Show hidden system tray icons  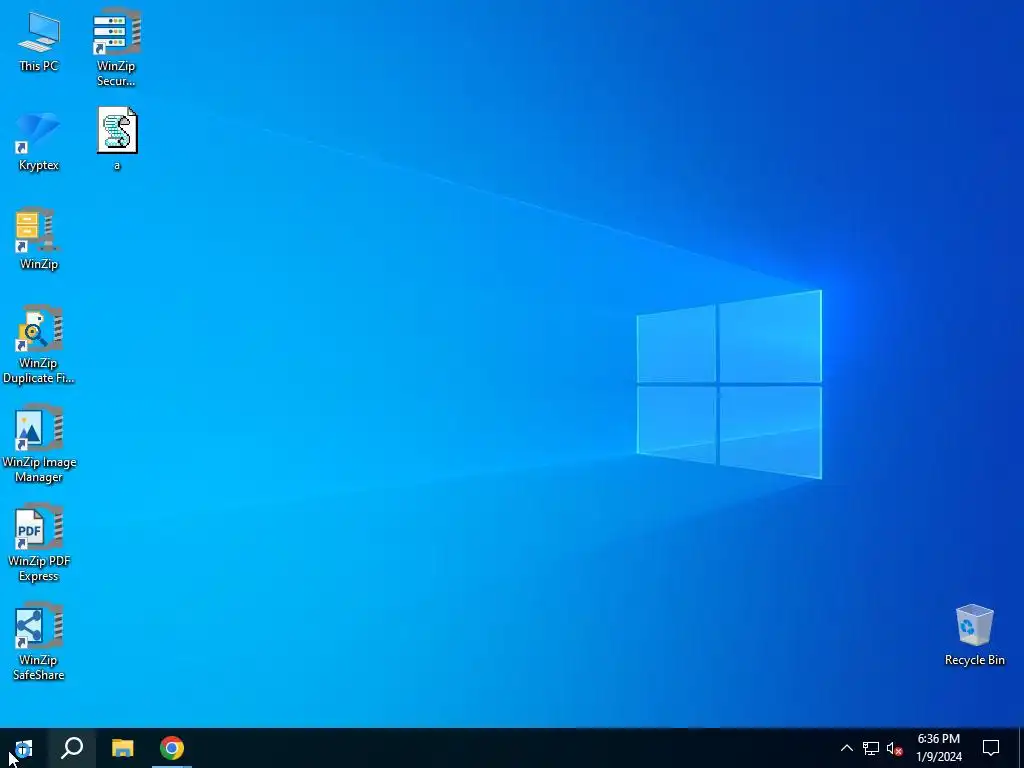(846, 748)
